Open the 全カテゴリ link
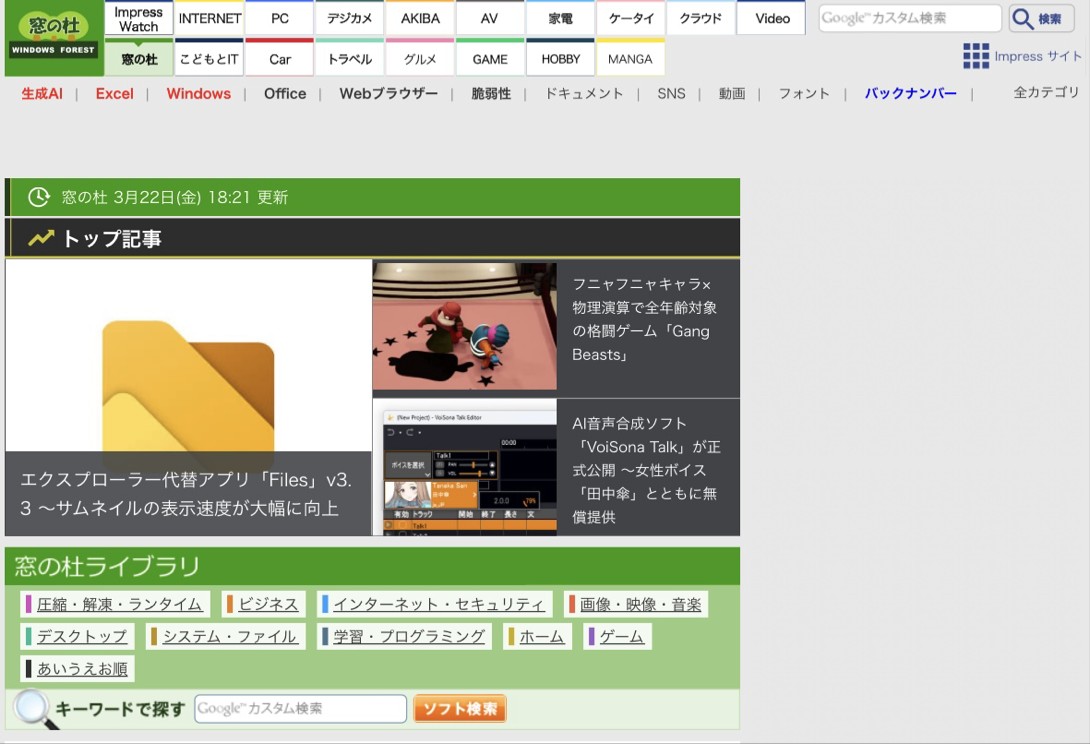 1046,92
